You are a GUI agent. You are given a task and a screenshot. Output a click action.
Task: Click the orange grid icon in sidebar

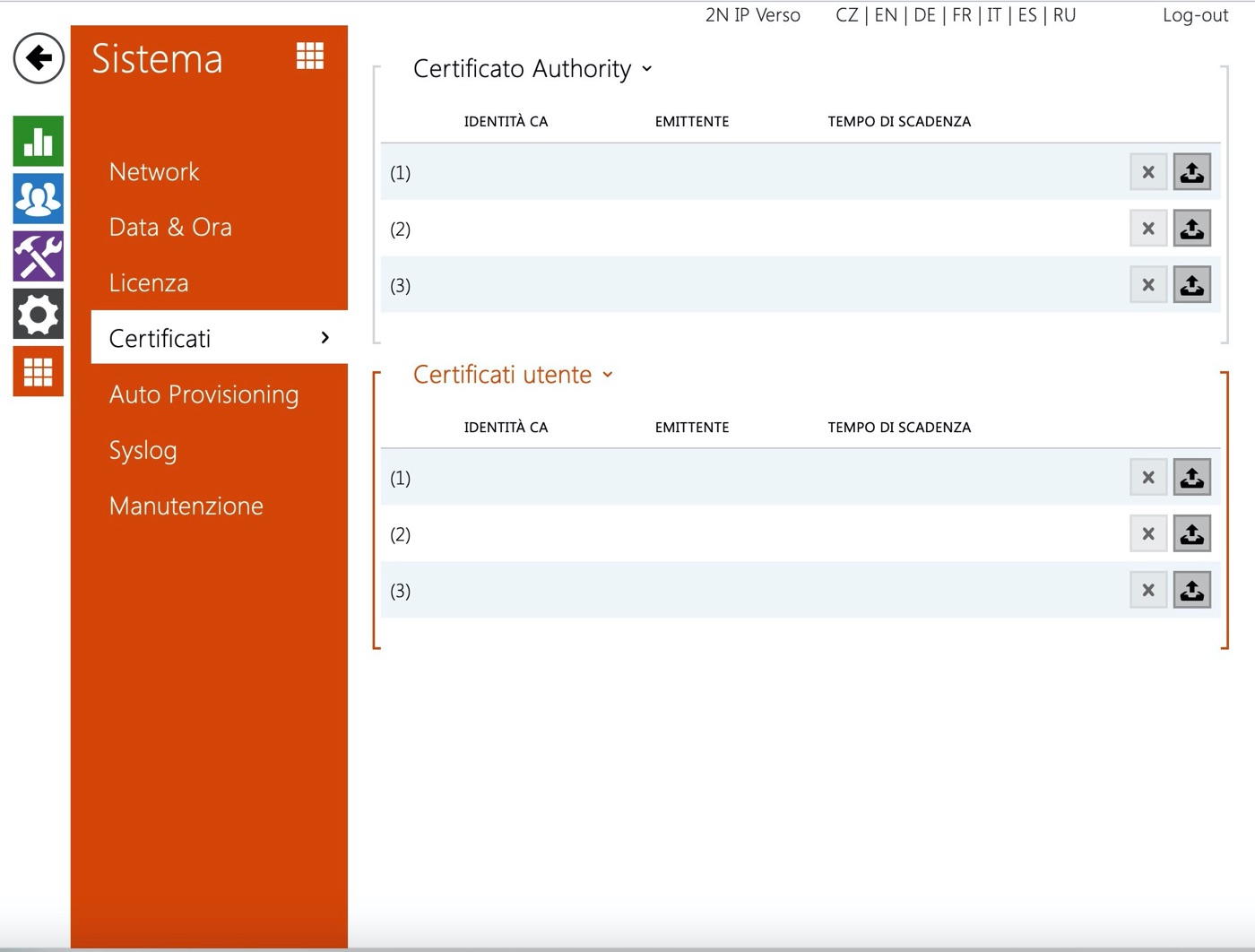click(x=39, y=371)
